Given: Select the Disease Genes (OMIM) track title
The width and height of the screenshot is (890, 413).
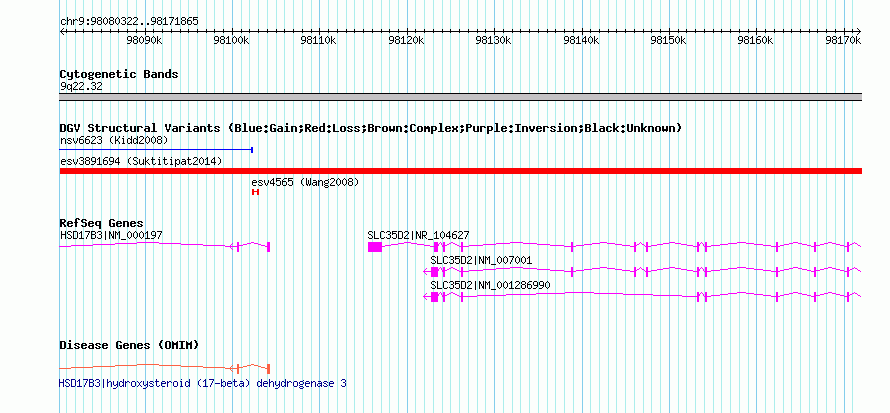Looking at the screenshot, I should [129, 345].
